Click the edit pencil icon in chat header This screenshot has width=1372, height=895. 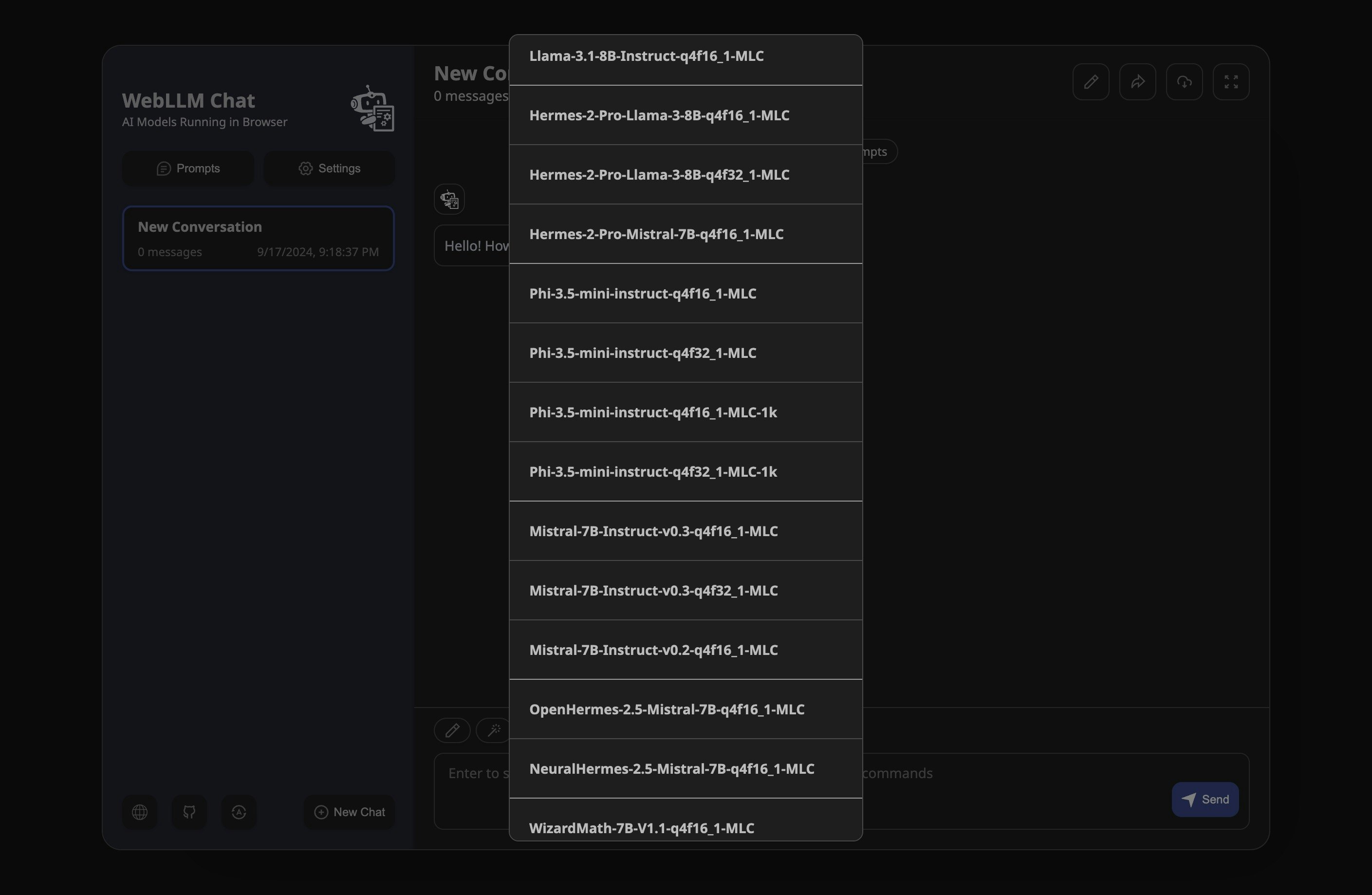click(x=1090, y=82)
